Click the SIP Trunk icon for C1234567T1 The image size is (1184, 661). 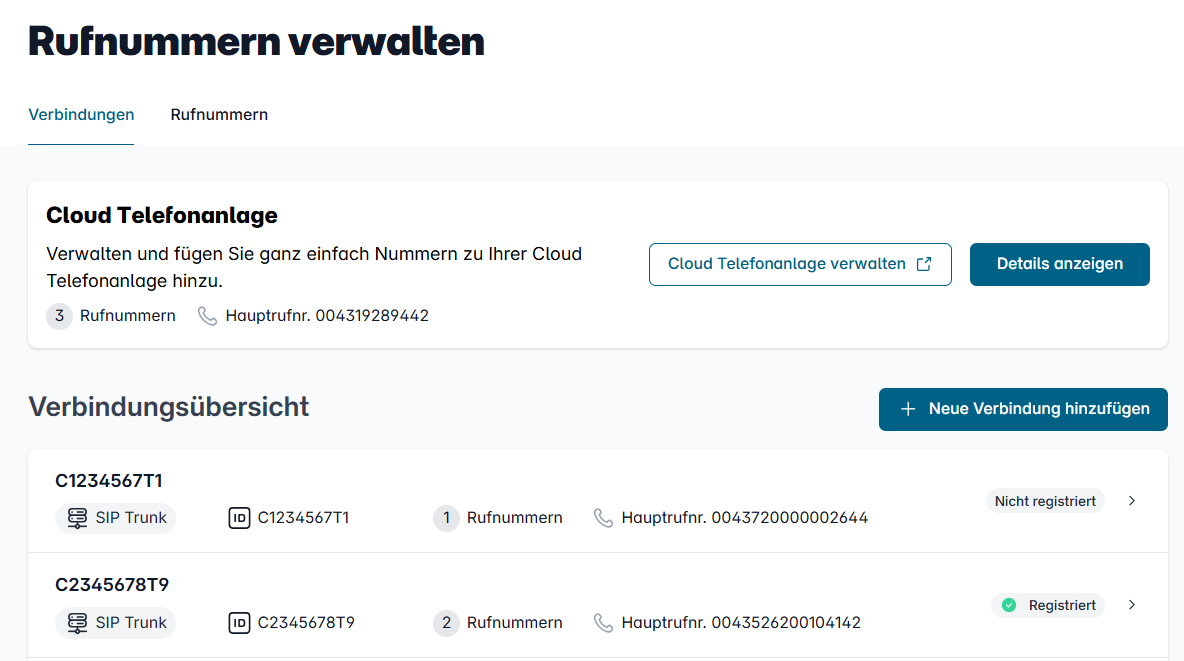77,518
